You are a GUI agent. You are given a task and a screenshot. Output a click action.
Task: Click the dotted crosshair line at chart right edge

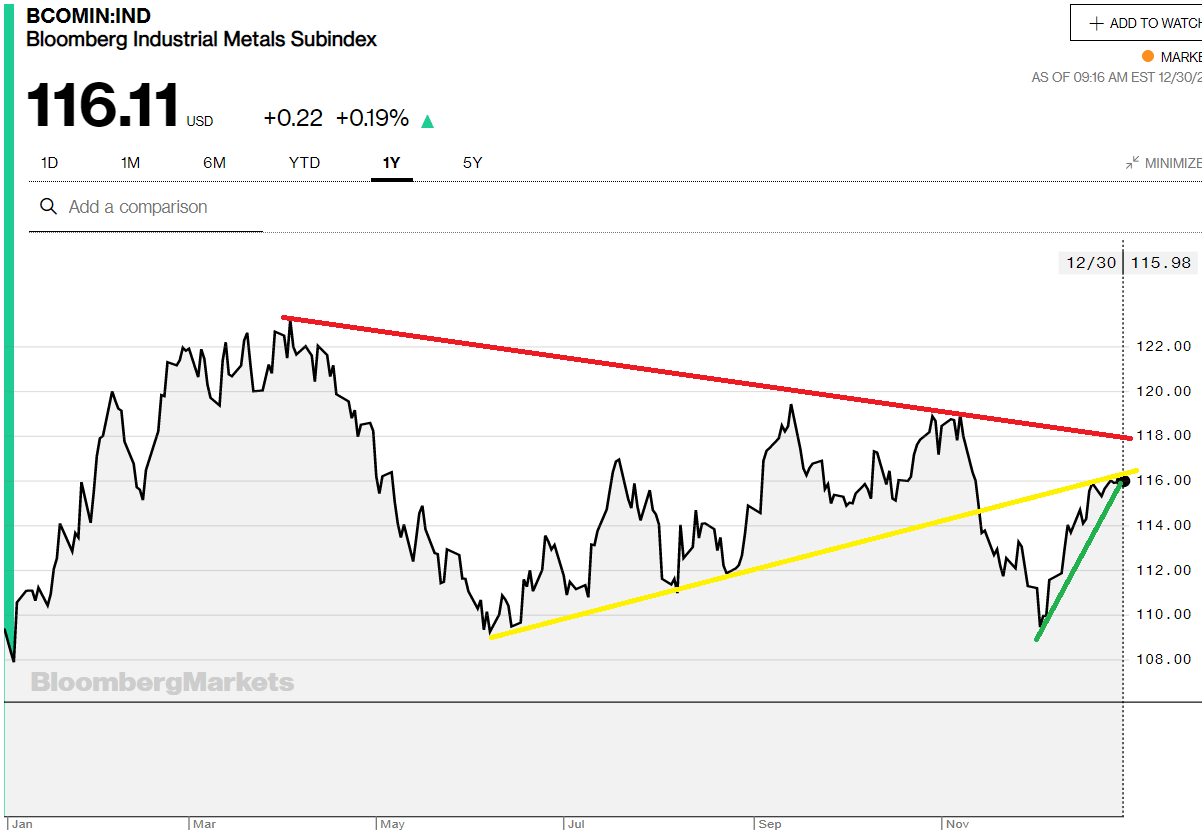1122,600
